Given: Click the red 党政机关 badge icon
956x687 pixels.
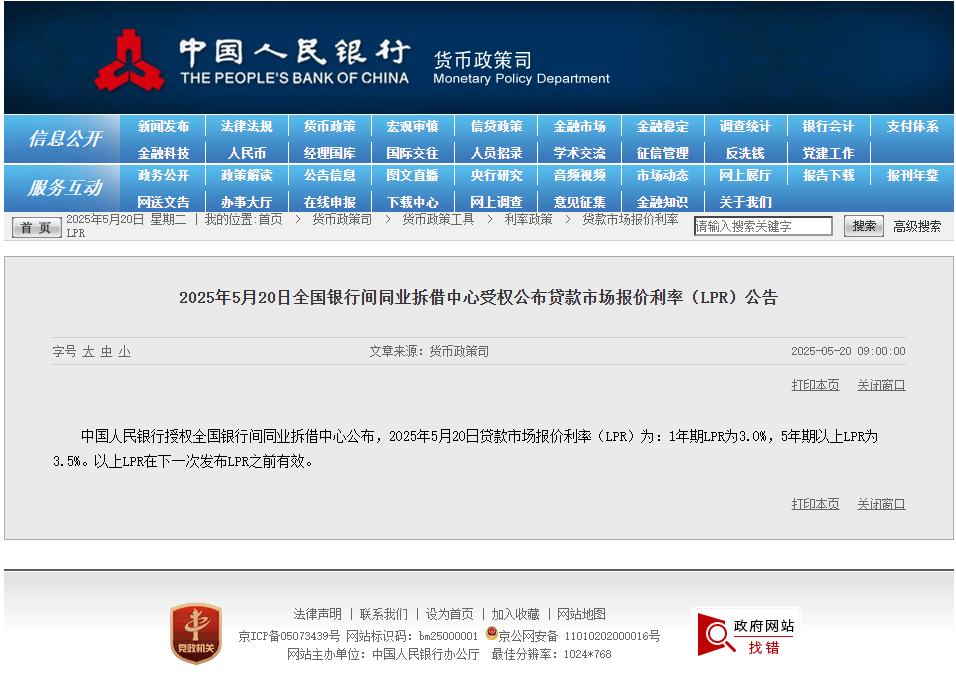Looking at the screenshot, I should [195, 633].
